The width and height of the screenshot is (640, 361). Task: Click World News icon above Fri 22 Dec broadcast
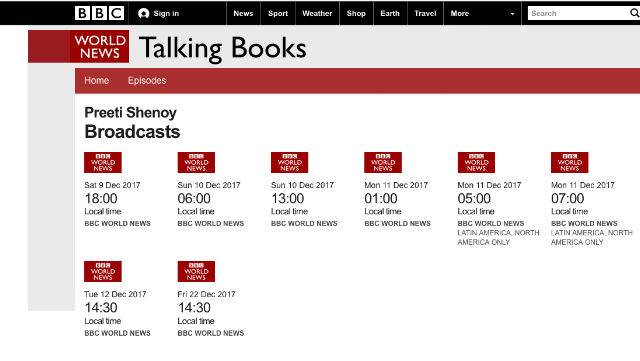196,272
